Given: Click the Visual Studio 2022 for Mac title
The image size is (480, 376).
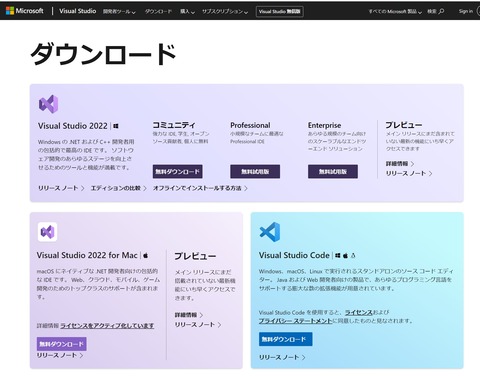Looking at the screenshot, I should coord(87,255).
